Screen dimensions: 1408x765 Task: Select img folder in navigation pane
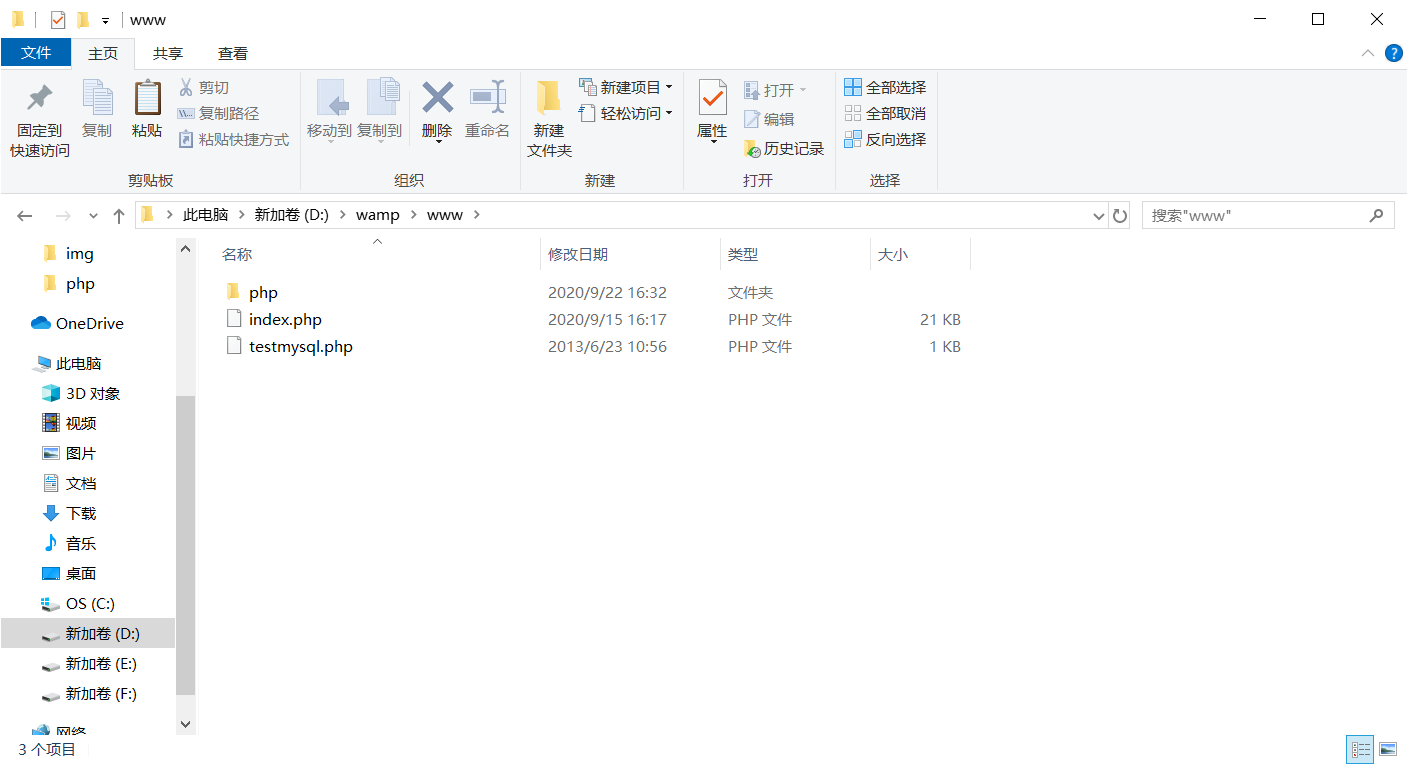(x=79, y=254)
